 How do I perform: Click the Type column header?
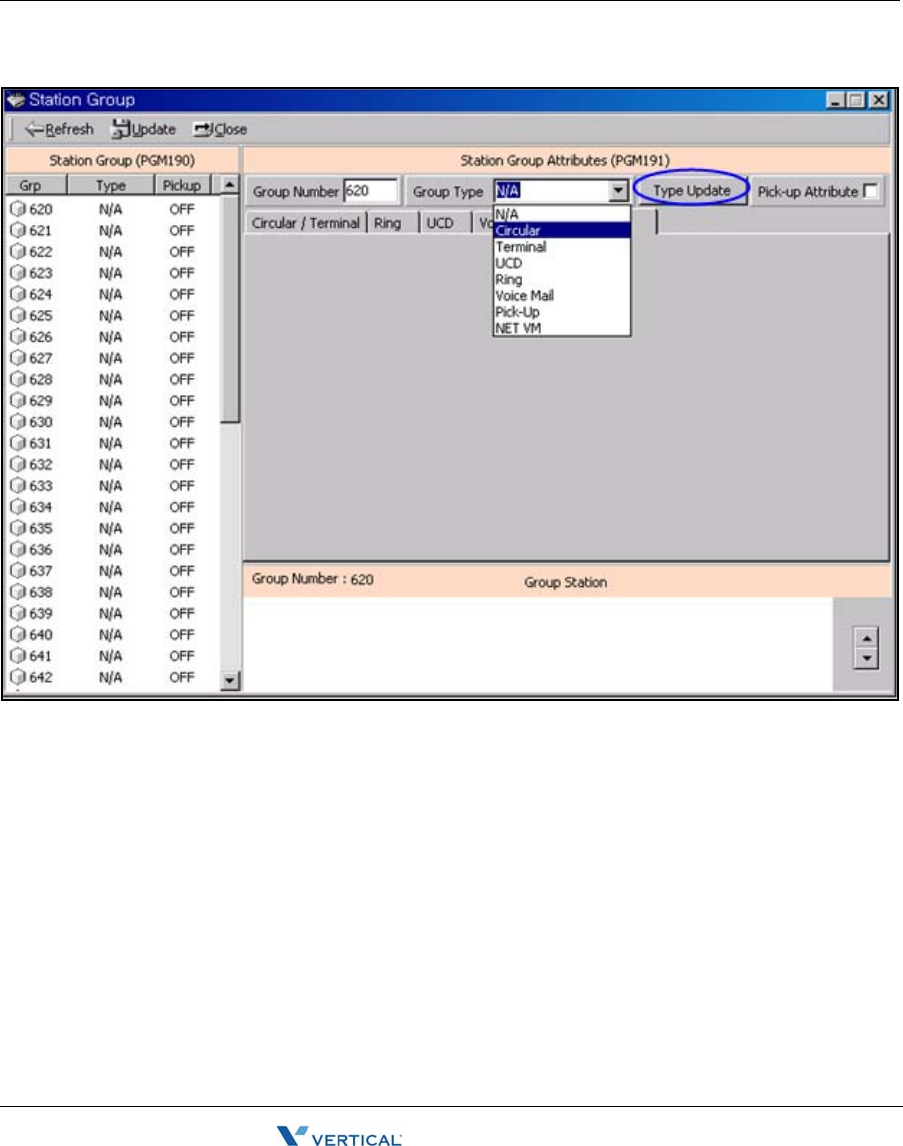[110, 185]
